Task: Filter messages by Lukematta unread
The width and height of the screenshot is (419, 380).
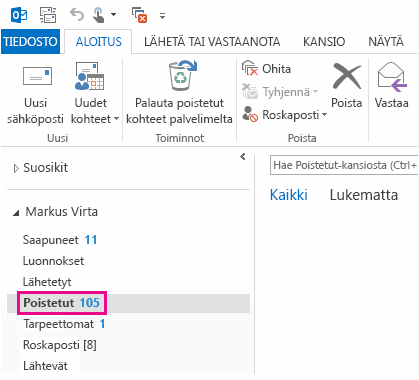Action: click(x=364, y=195)
